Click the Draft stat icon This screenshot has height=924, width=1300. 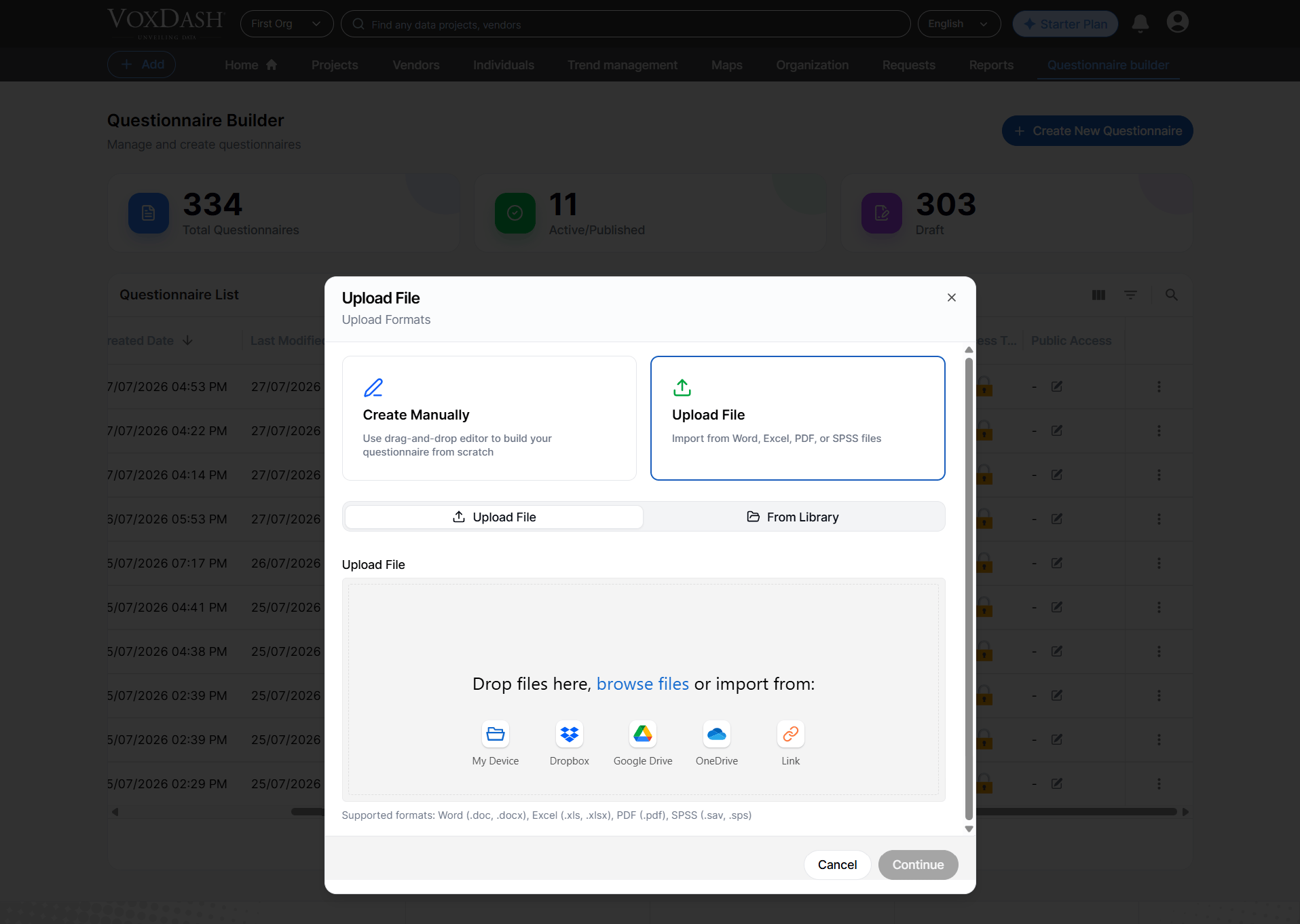[x=881, y=213]
